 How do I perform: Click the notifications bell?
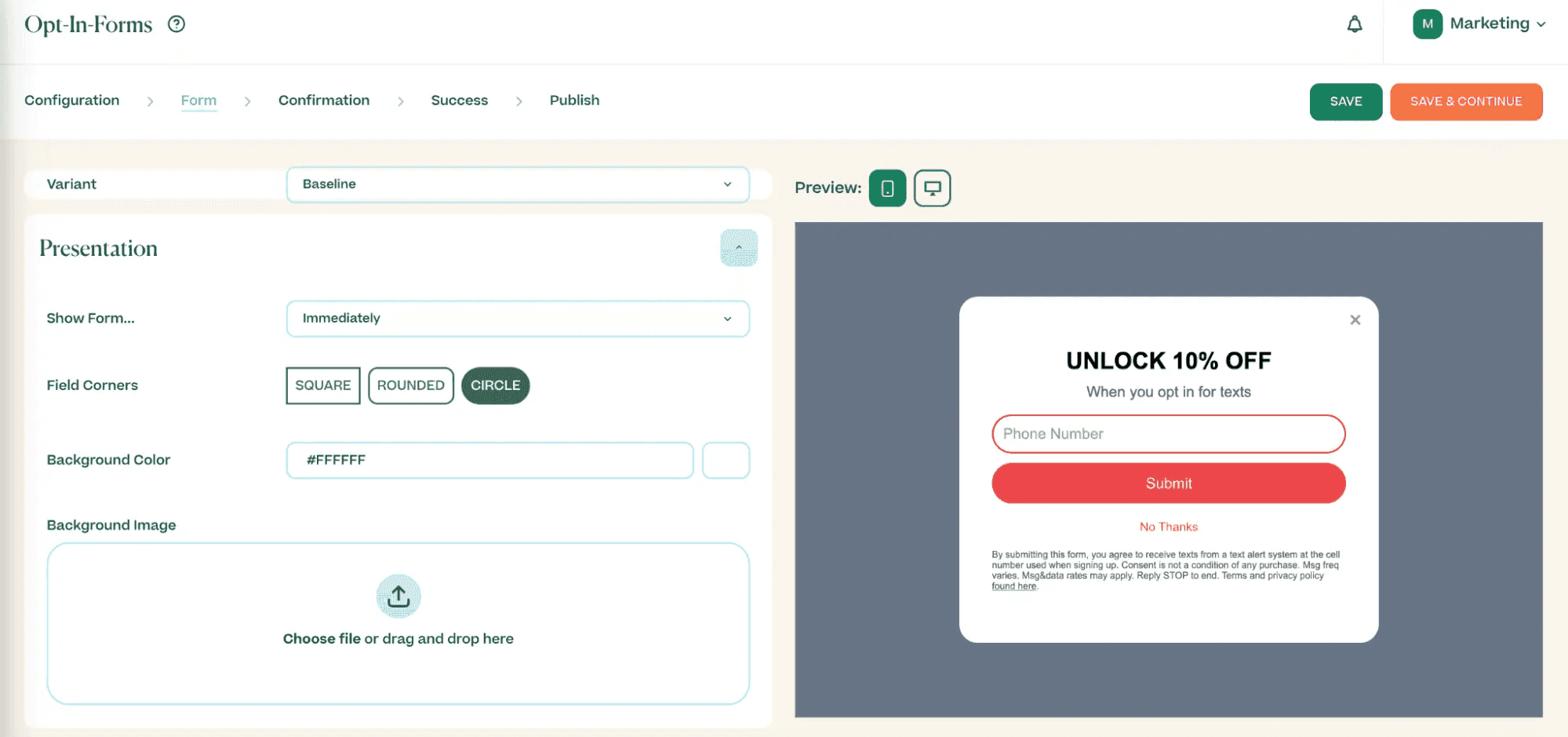(1353, 24)
